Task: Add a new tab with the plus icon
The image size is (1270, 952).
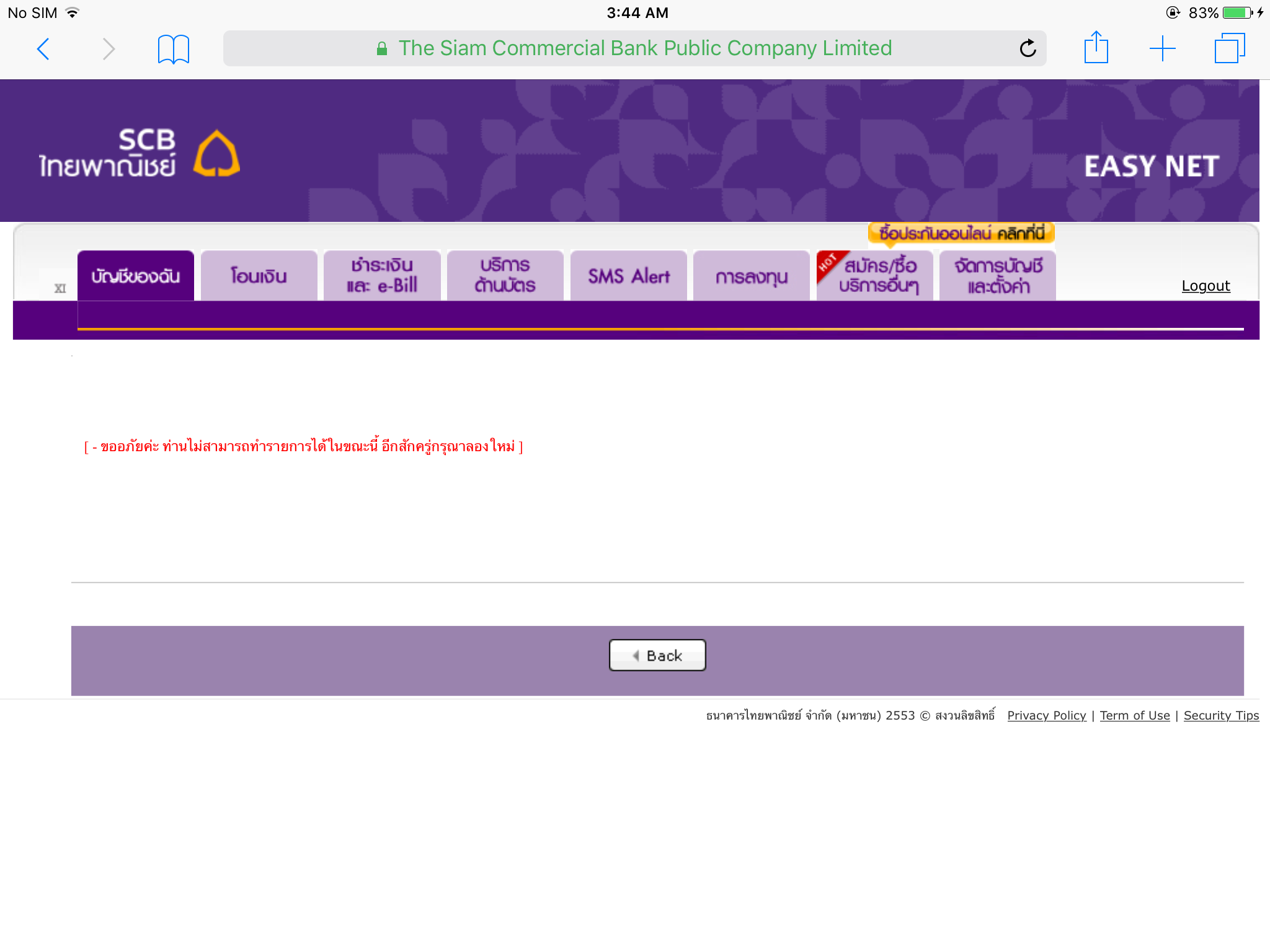Action: (x=1162, y=48)
